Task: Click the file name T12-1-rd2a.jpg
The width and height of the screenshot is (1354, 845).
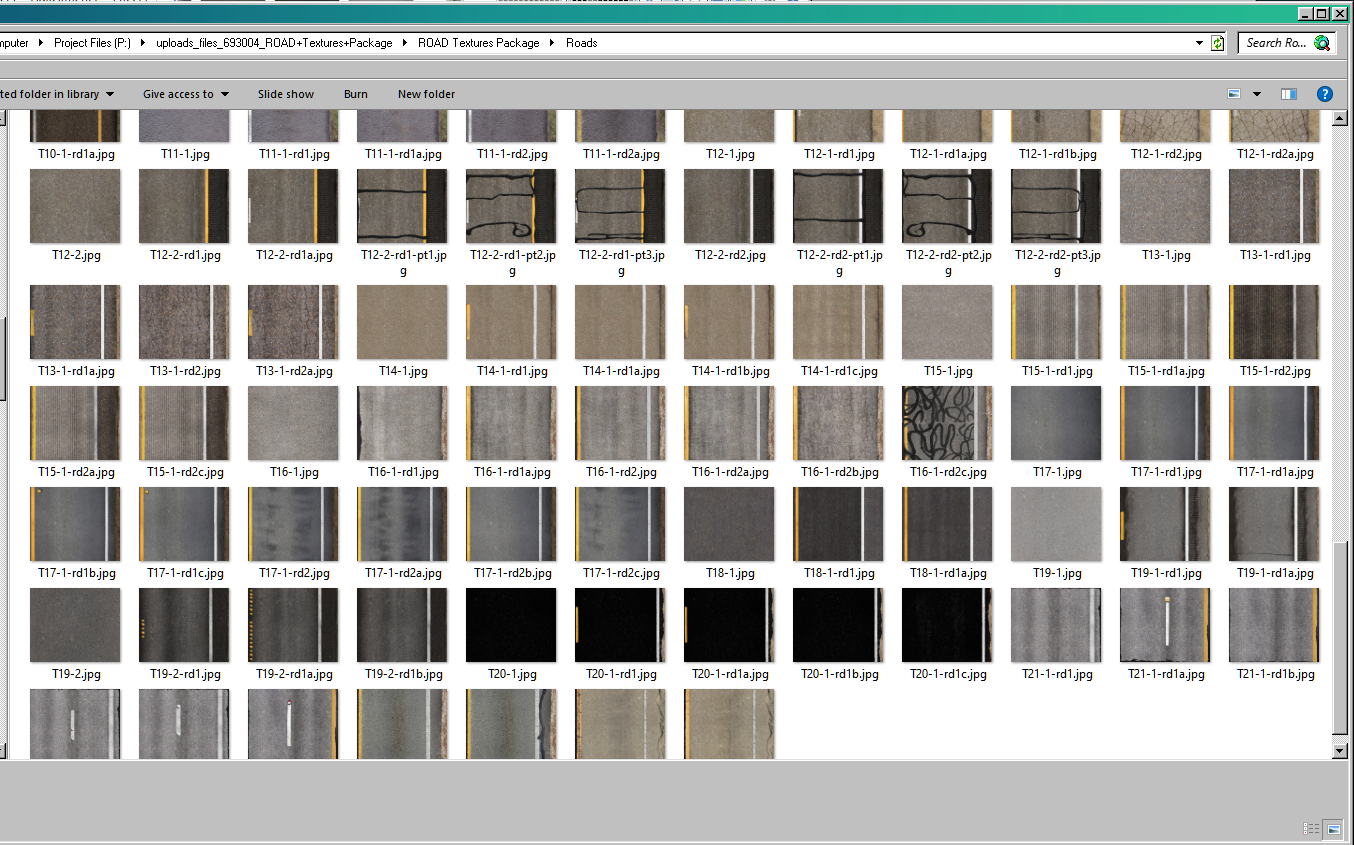Action: (x=1275, y=155)
